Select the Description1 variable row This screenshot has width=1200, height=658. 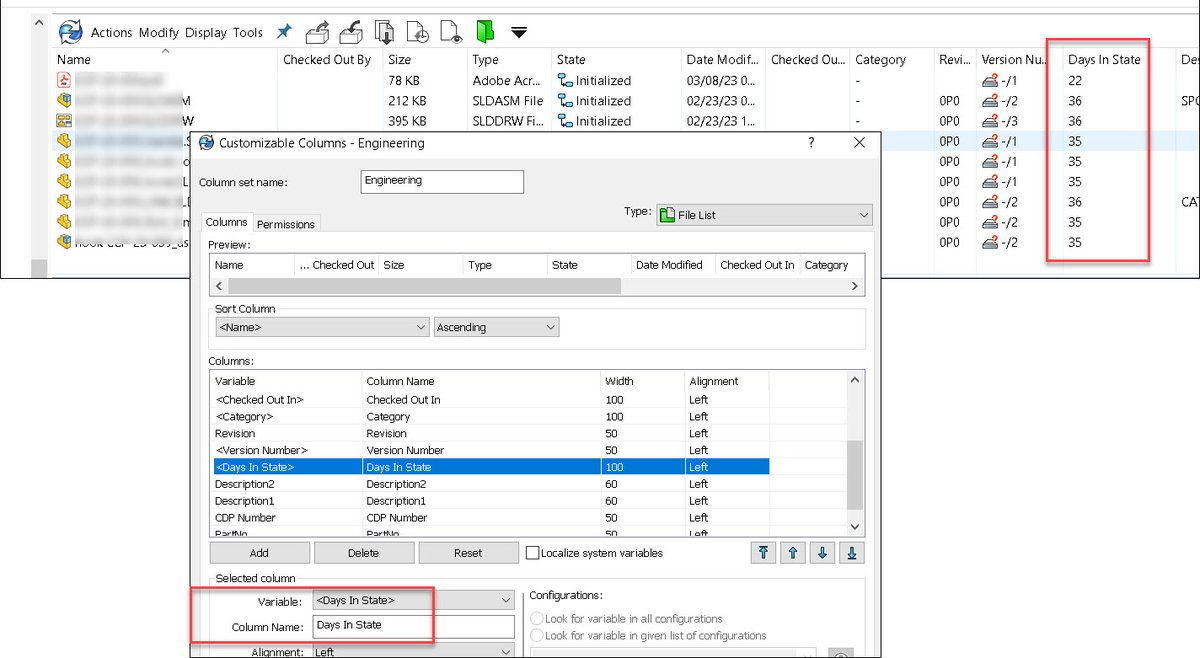tap(489, 501)
